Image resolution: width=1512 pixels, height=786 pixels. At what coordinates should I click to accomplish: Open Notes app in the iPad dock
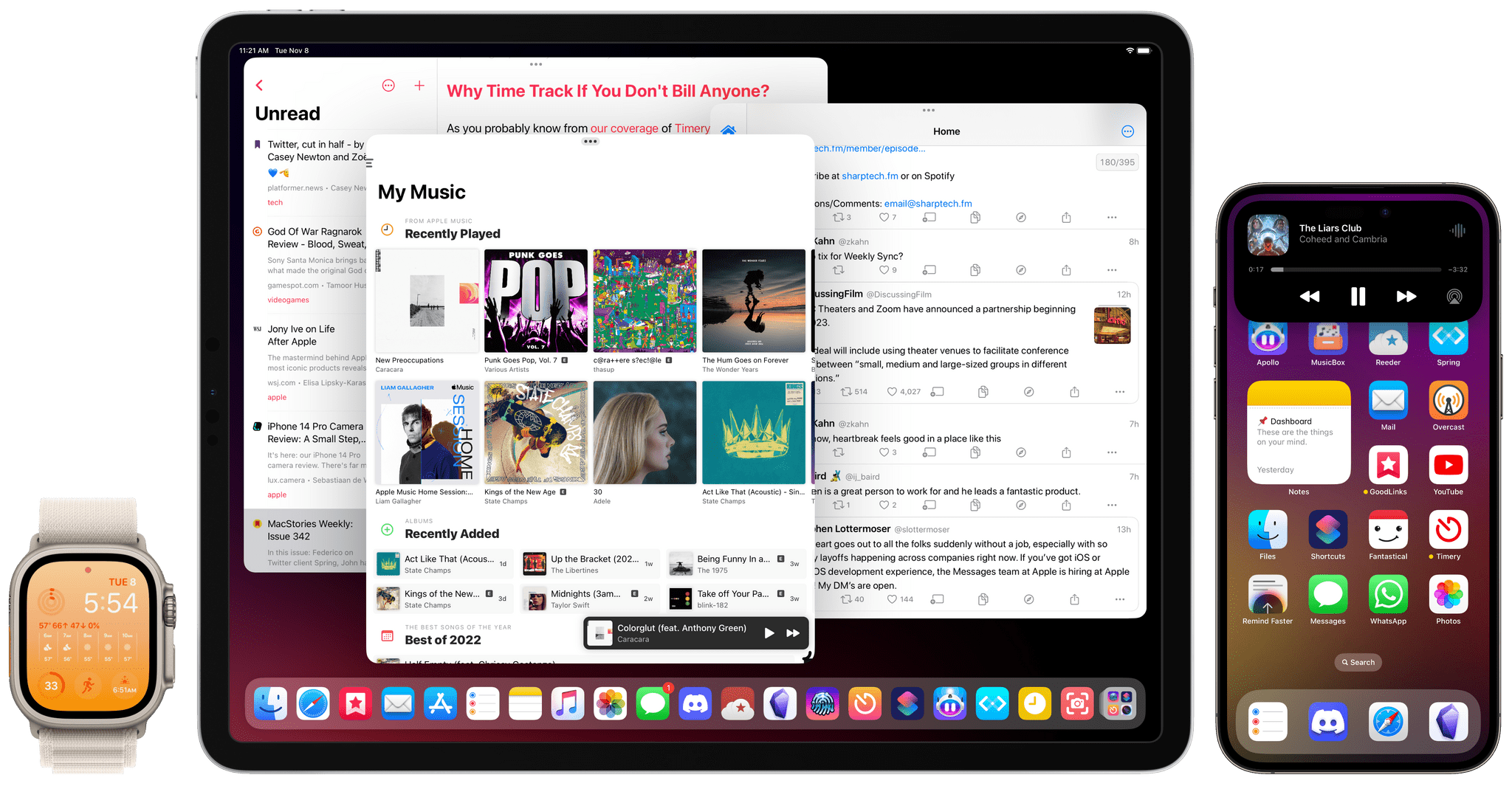coord(525,703)
